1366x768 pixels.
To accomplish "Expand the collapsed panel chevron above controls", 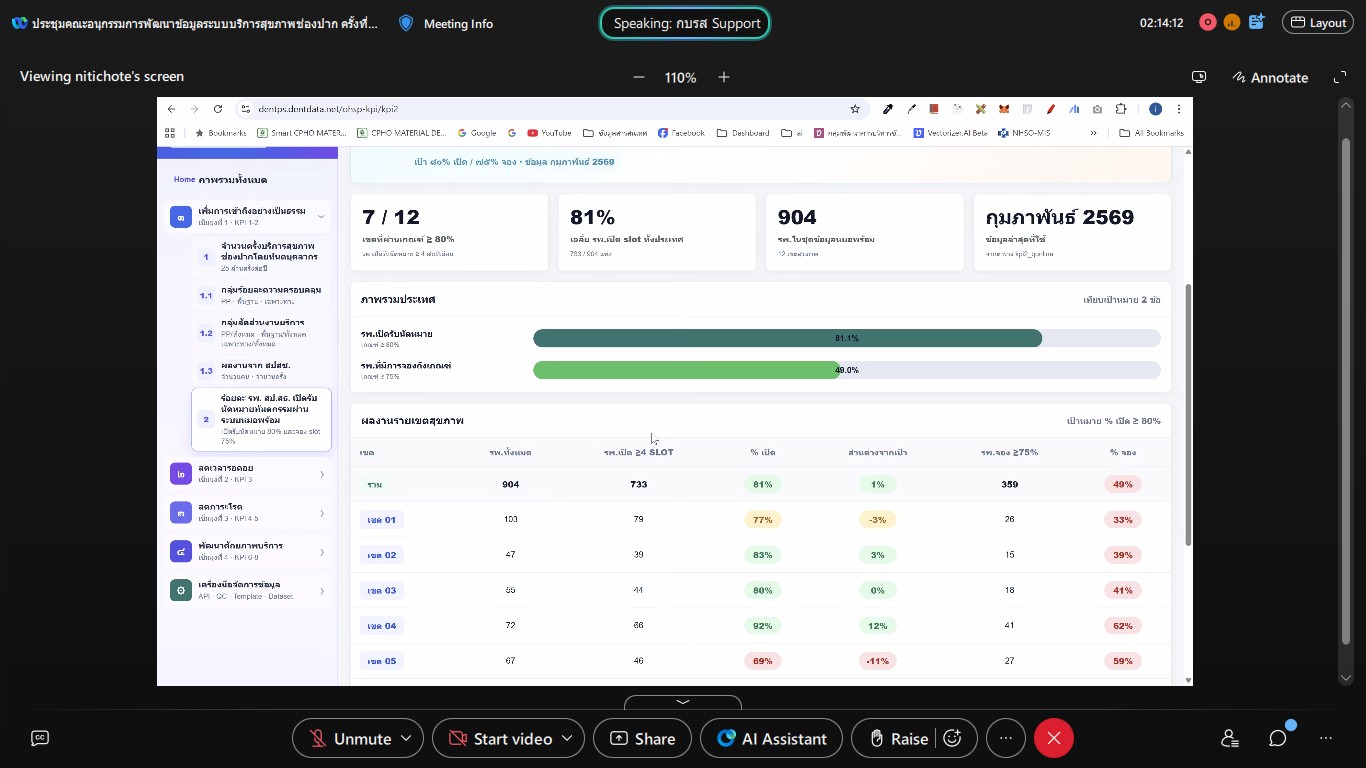I will tap(683, 703).
